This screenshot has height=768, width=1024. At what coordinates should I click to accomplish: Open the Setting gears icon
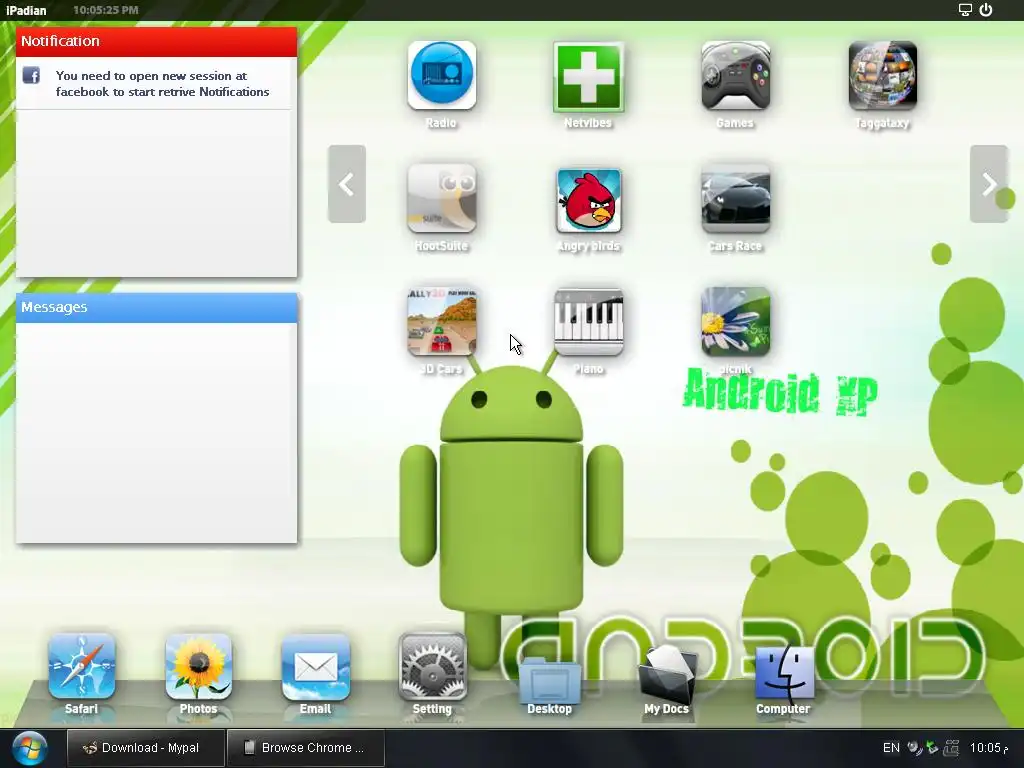432,667
